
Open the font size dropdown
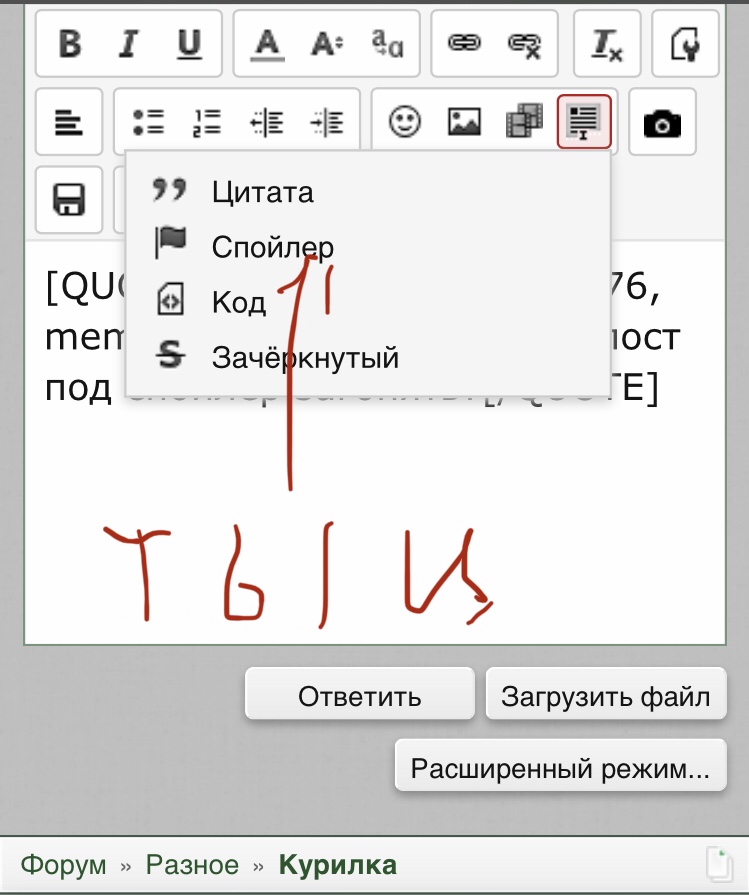tap(326, 44)
